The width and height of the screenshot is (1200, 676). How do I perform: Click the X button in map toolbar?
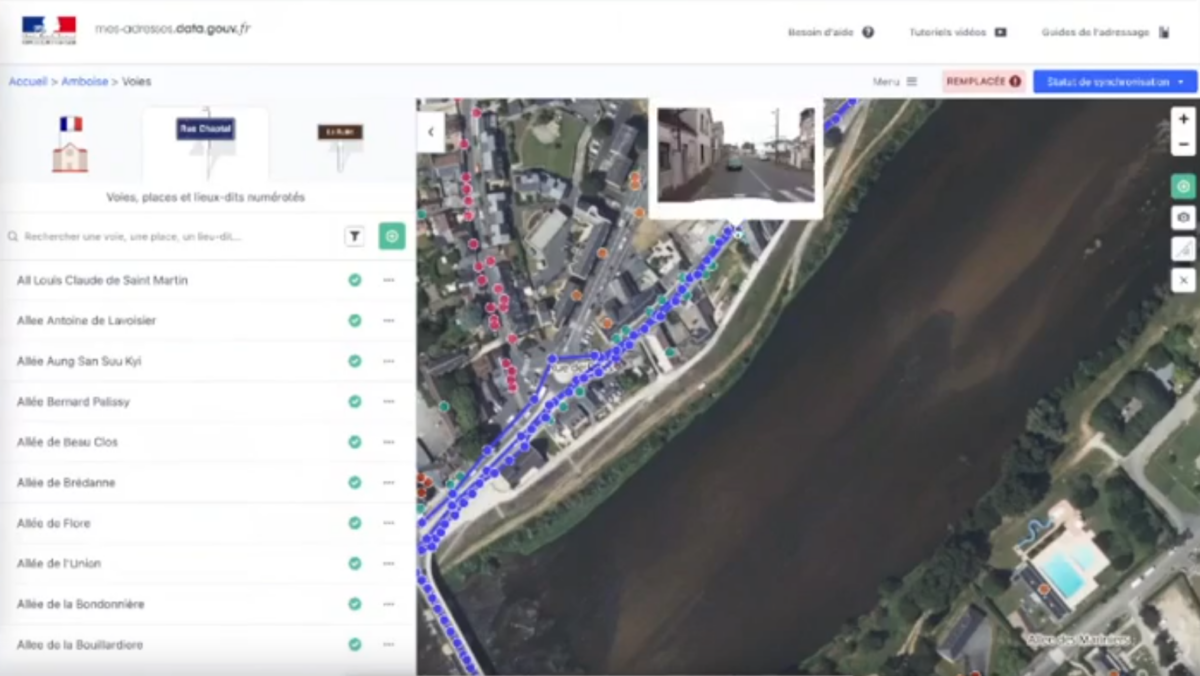[1183, 280]
